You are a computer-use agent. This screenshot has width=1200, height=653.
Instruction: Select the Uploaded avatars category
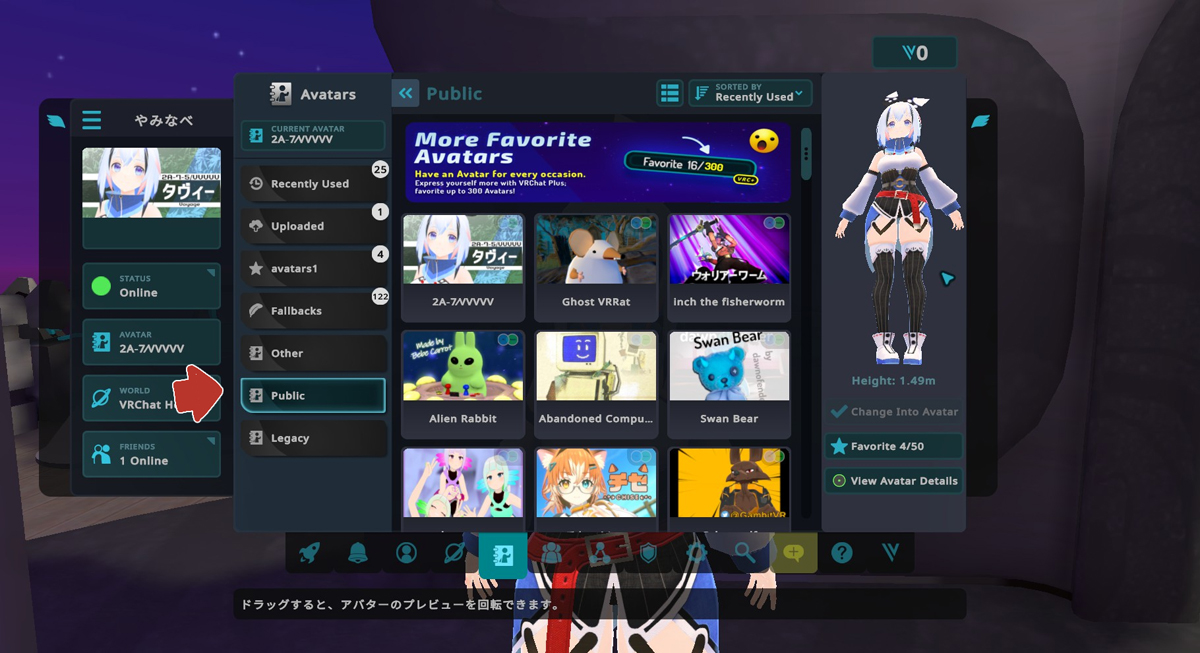(x=313, y=226)
